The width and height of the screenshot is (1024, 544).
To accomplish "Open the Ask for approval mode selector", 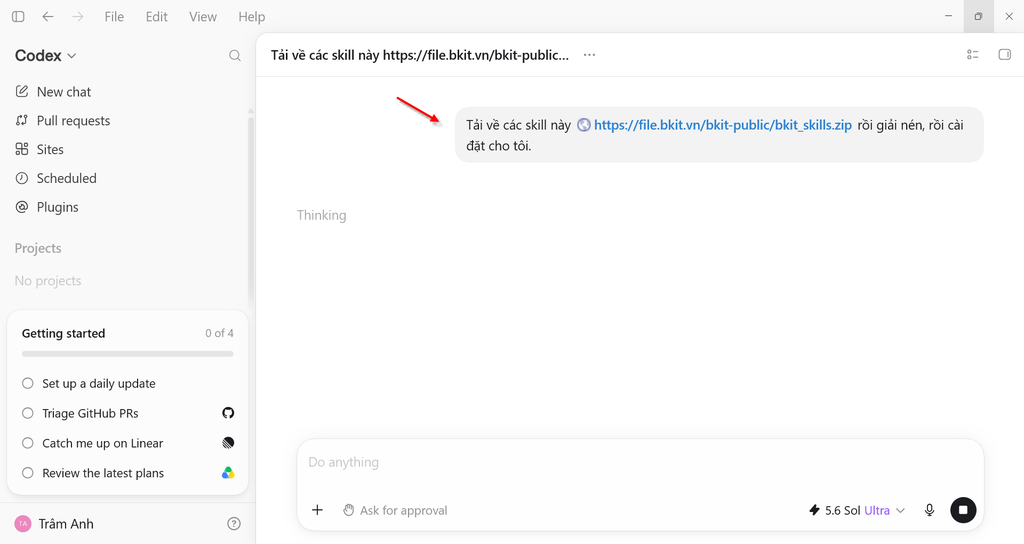I will (x=396, y=510).
